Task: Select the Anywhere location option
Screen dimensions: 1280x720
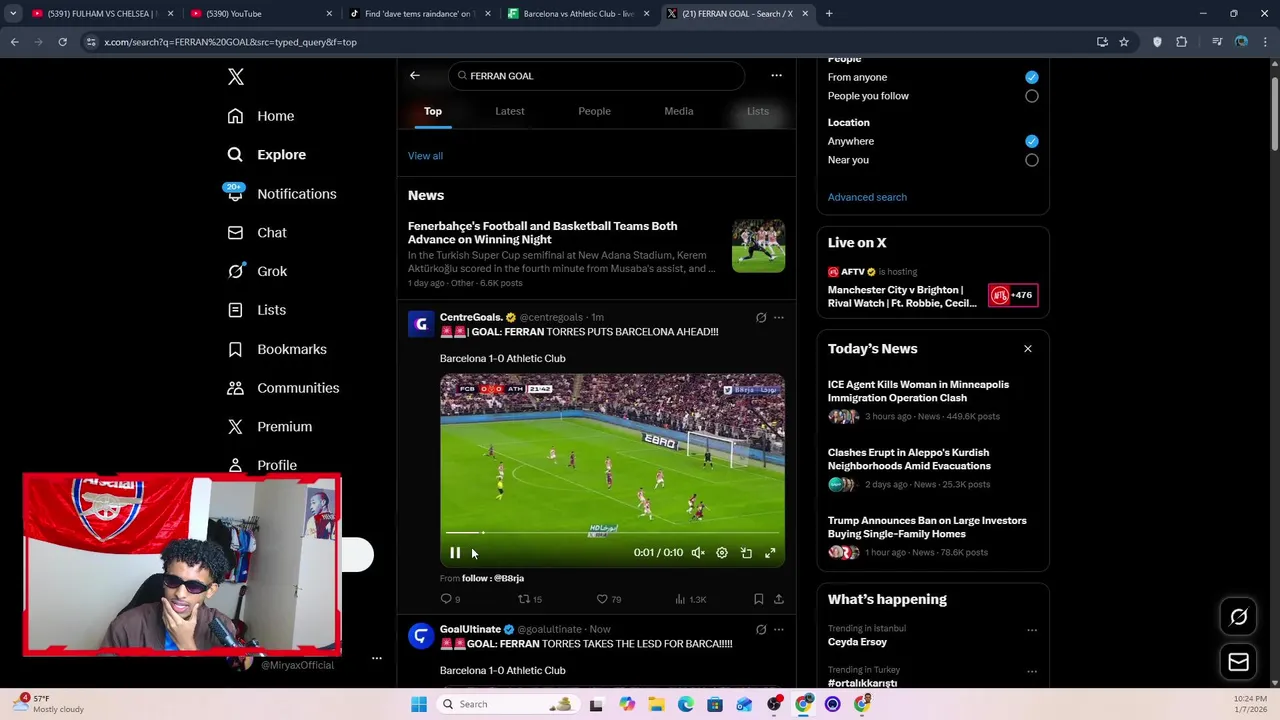Action: click(x=1031, y=141)
